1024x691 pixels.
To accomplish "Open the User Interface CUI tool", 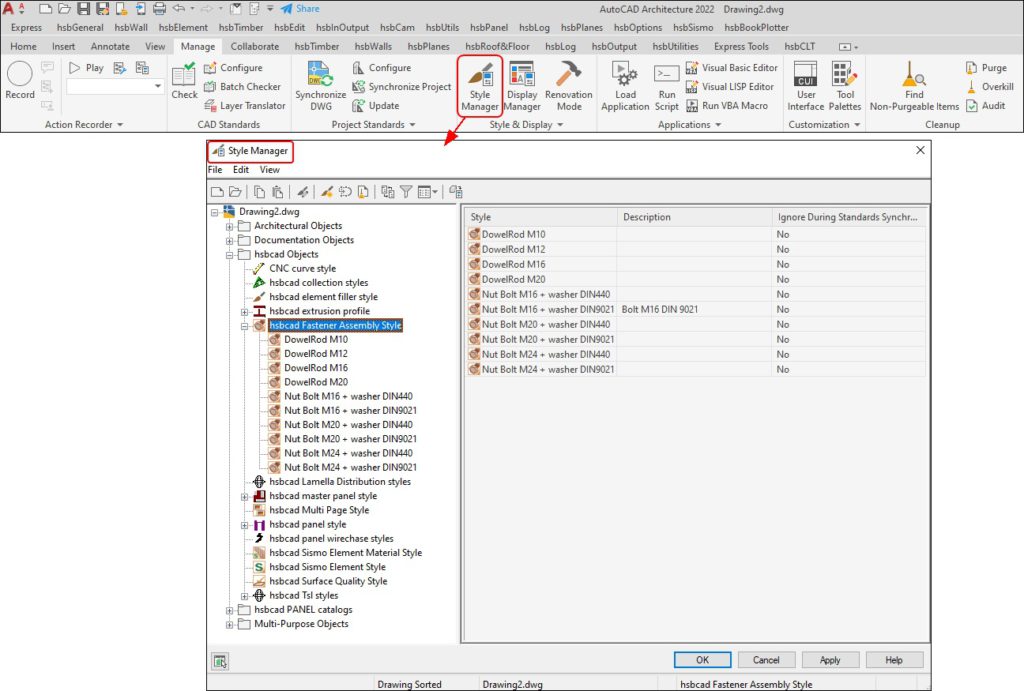I will point(805,87).
